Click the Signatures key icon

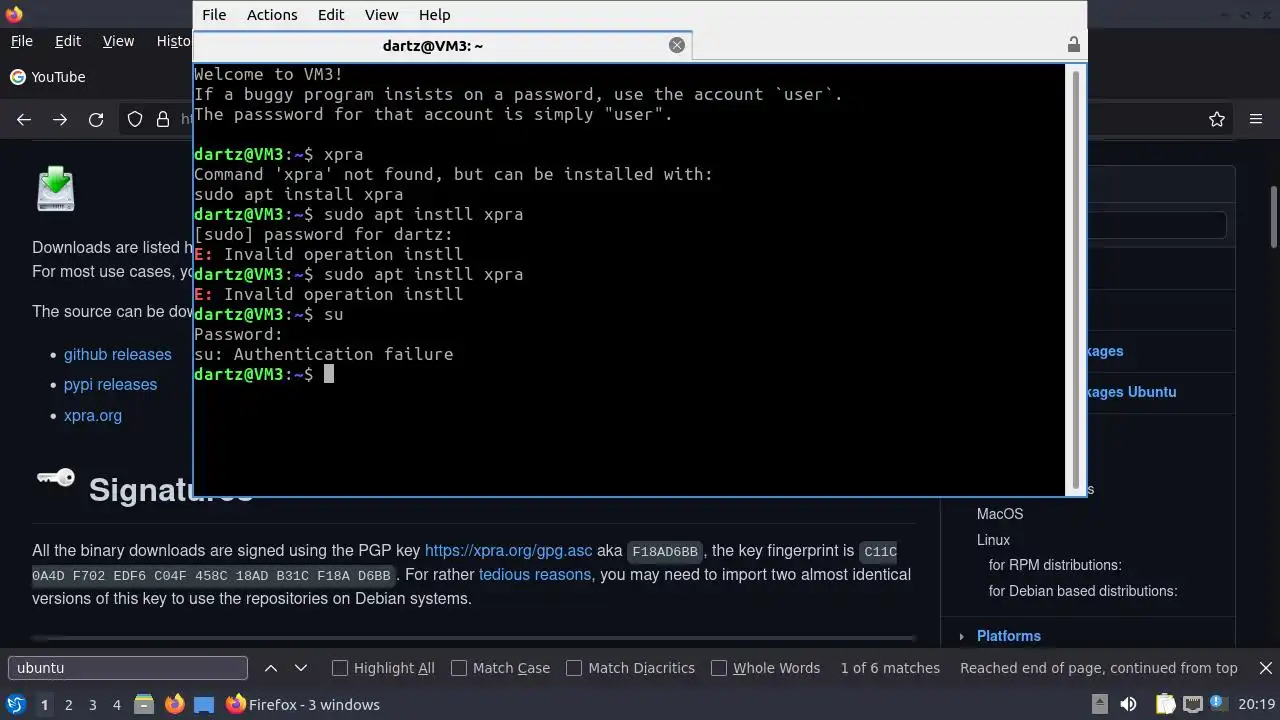point(56,478)
